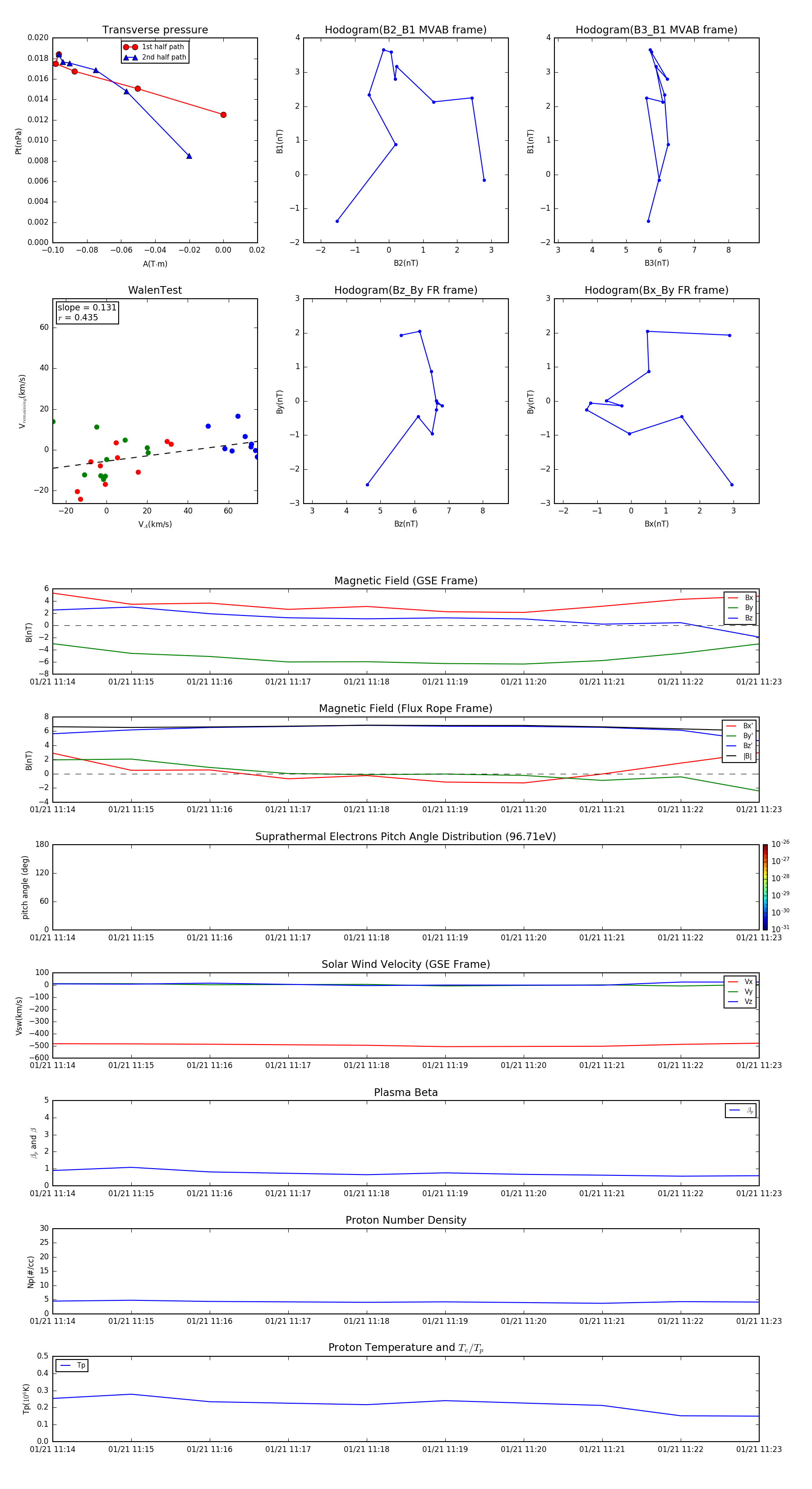Click the "A(T·m)" x-axis label
This screenshot has height=1489, width=812.
click(x=155, y=264)
